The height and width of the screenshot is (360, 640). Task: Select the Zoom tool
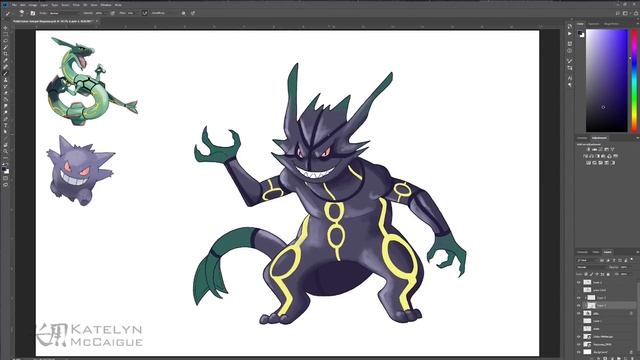pos(5,151)
